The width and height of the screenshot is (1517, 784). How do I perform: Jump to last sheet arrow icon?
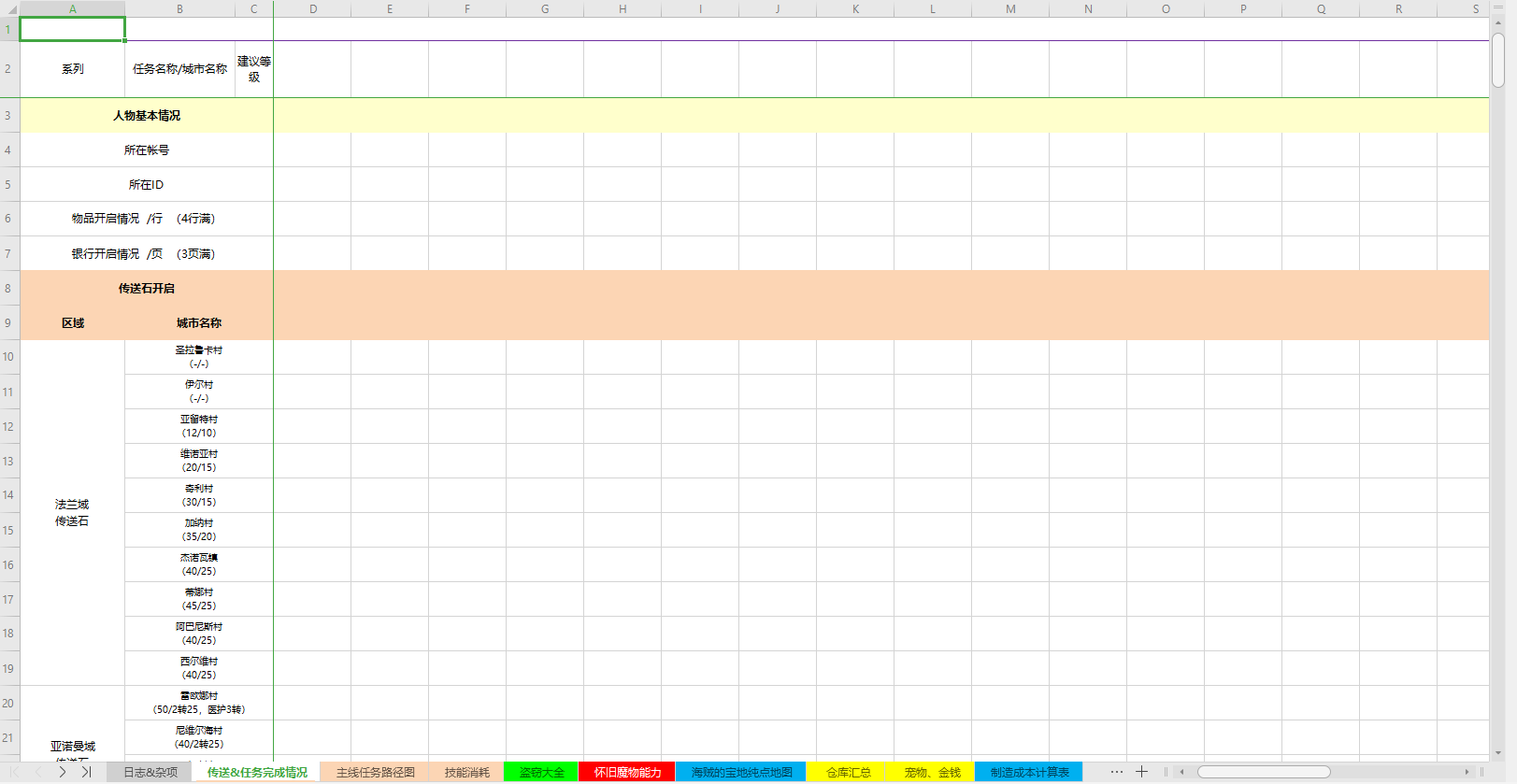point(86,772)
